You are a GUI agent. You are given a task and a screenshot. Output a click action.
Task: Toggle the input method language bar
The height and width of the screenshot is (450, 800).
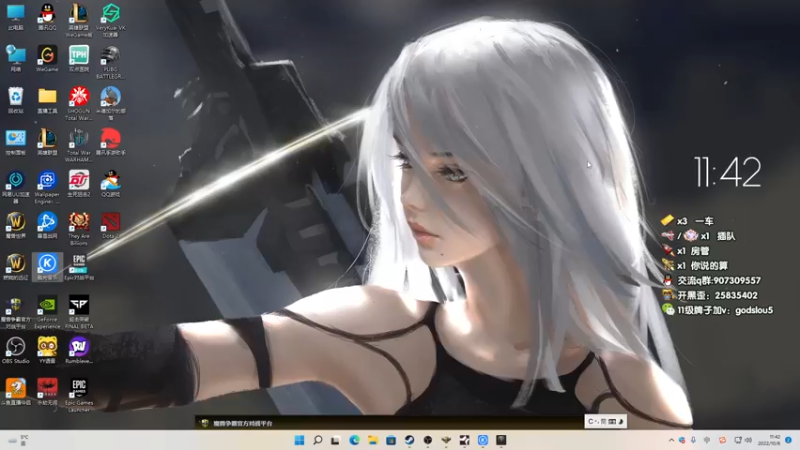pos(605,421)
